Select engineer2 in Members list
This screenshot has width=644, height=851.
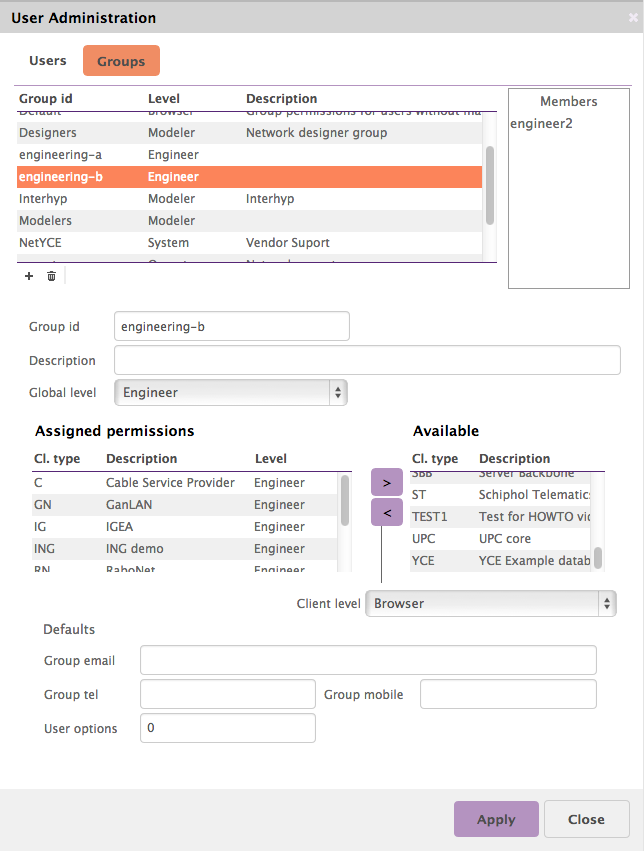click(541, 124)
